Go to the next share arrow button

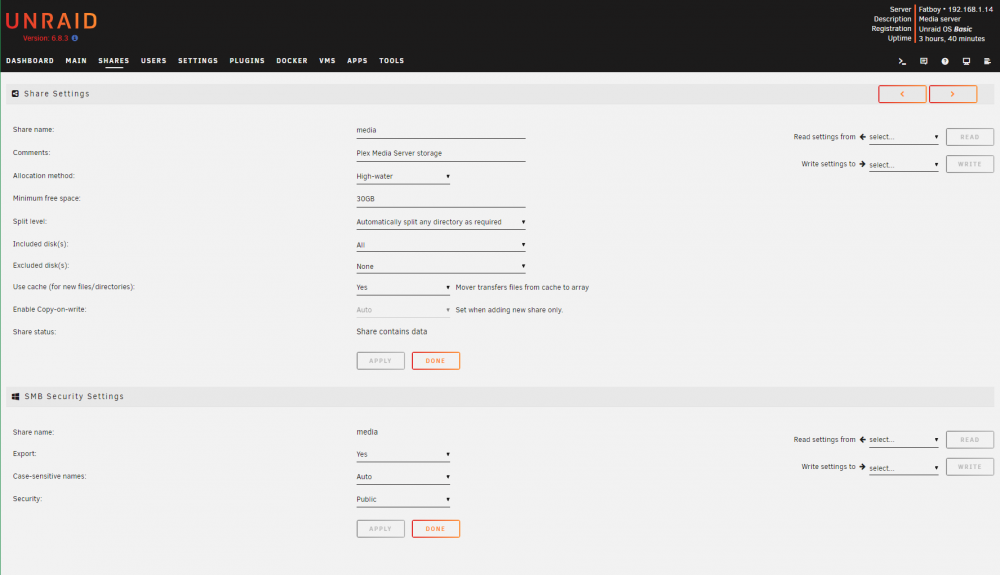953,94
